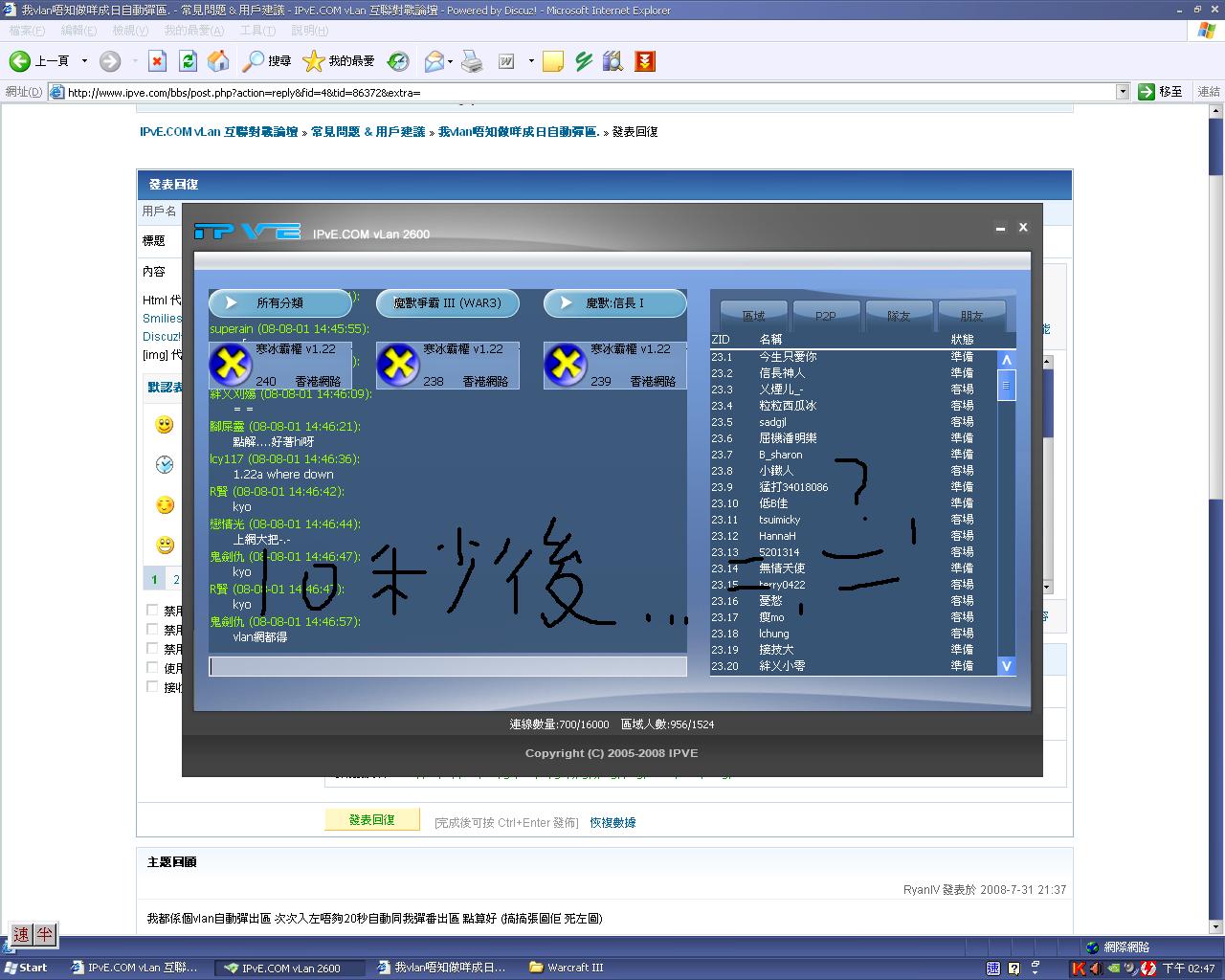The width and height of the screenshot is (1225, 980).
Task: Open the Favorites (我的最愛) star button
Action: coord(339,61)
